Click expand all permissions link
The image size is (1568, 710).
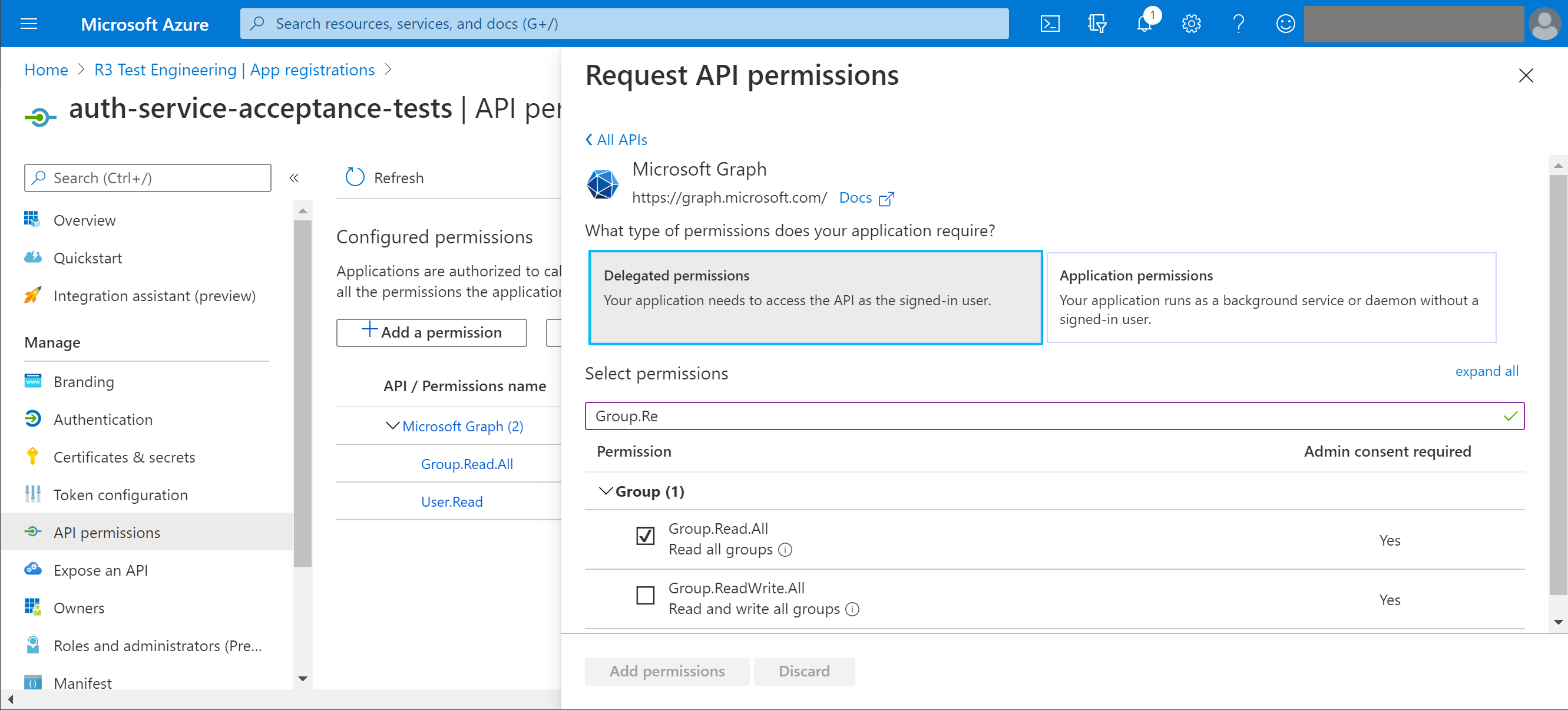(x=1487, y=371)
